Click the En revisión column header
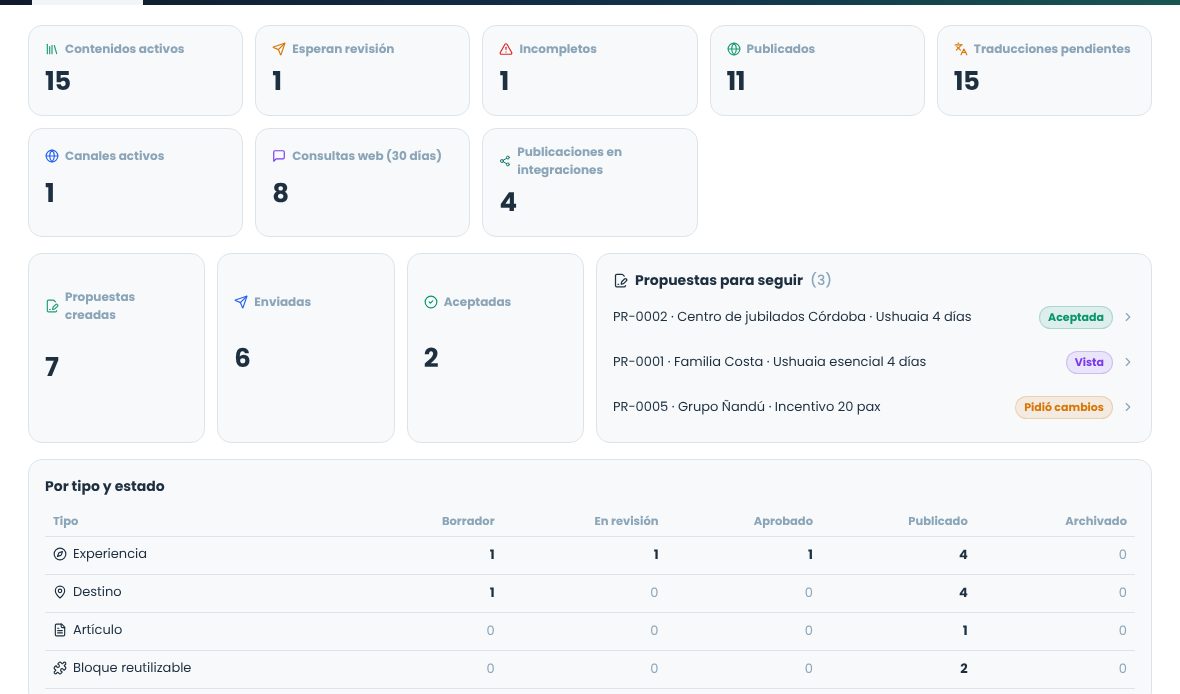The width and height of the screenshot is (1180, 694). coord(626,521)
